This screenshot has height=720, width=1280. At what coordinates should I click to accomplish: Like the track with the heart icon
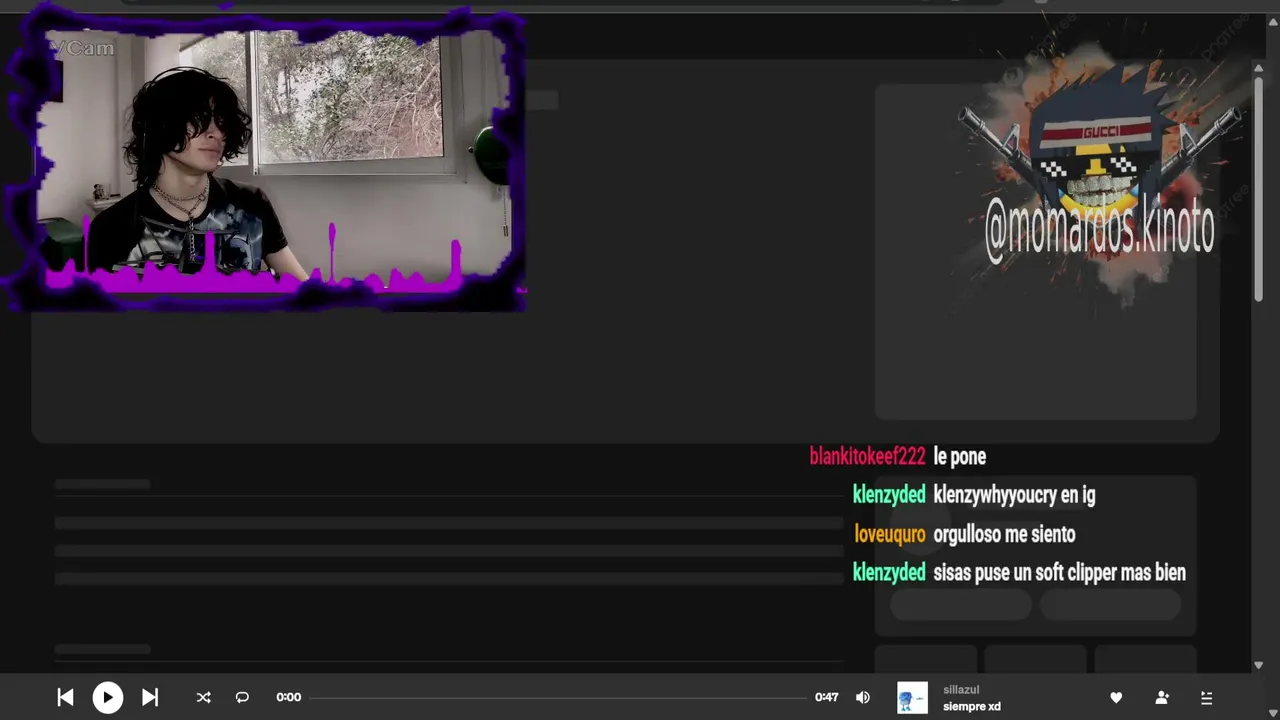(1116, 697)
